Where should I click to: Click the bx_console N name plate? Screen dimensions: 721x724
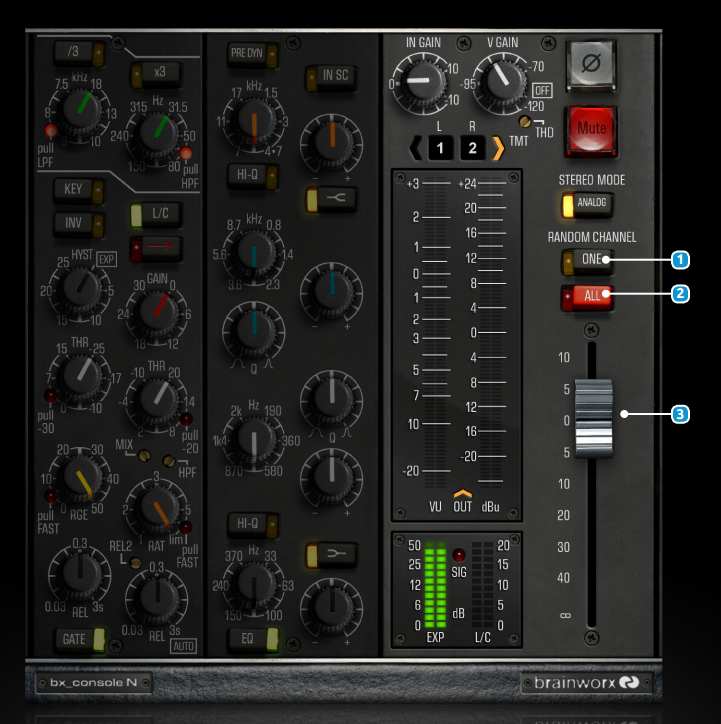94,683
